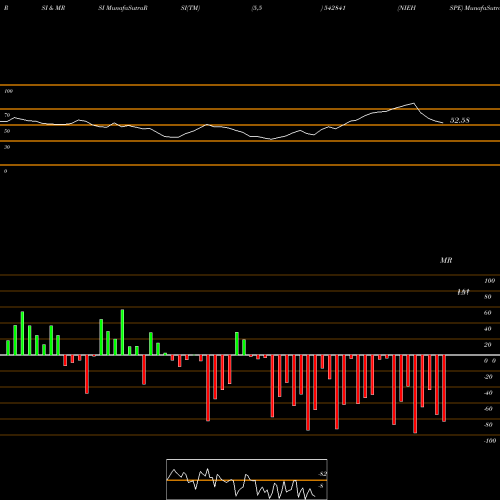
Task: Click the bar chart axis label 40
Action: (x=488, y=329)
